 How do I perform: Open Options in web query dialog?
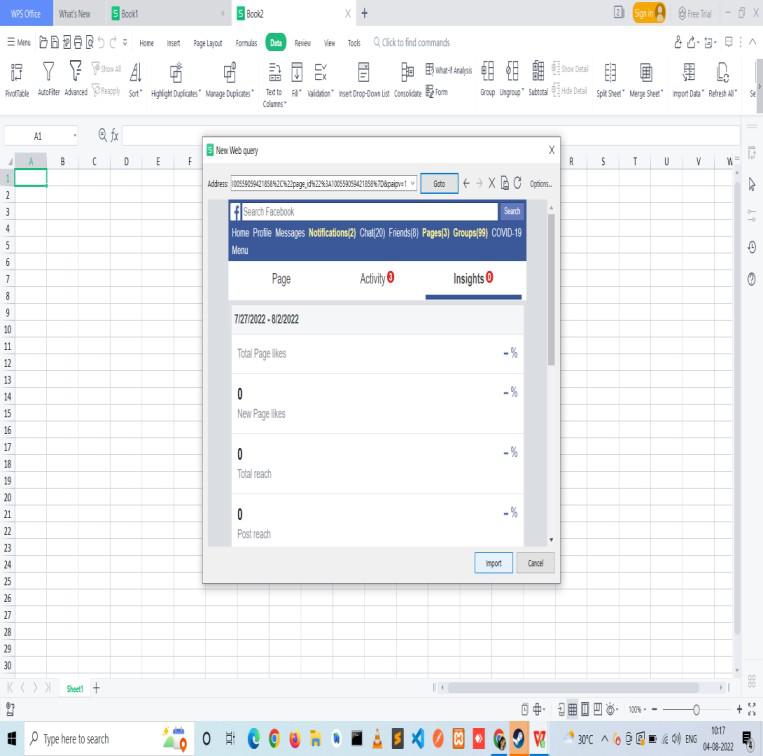click(x=540, y=184)
